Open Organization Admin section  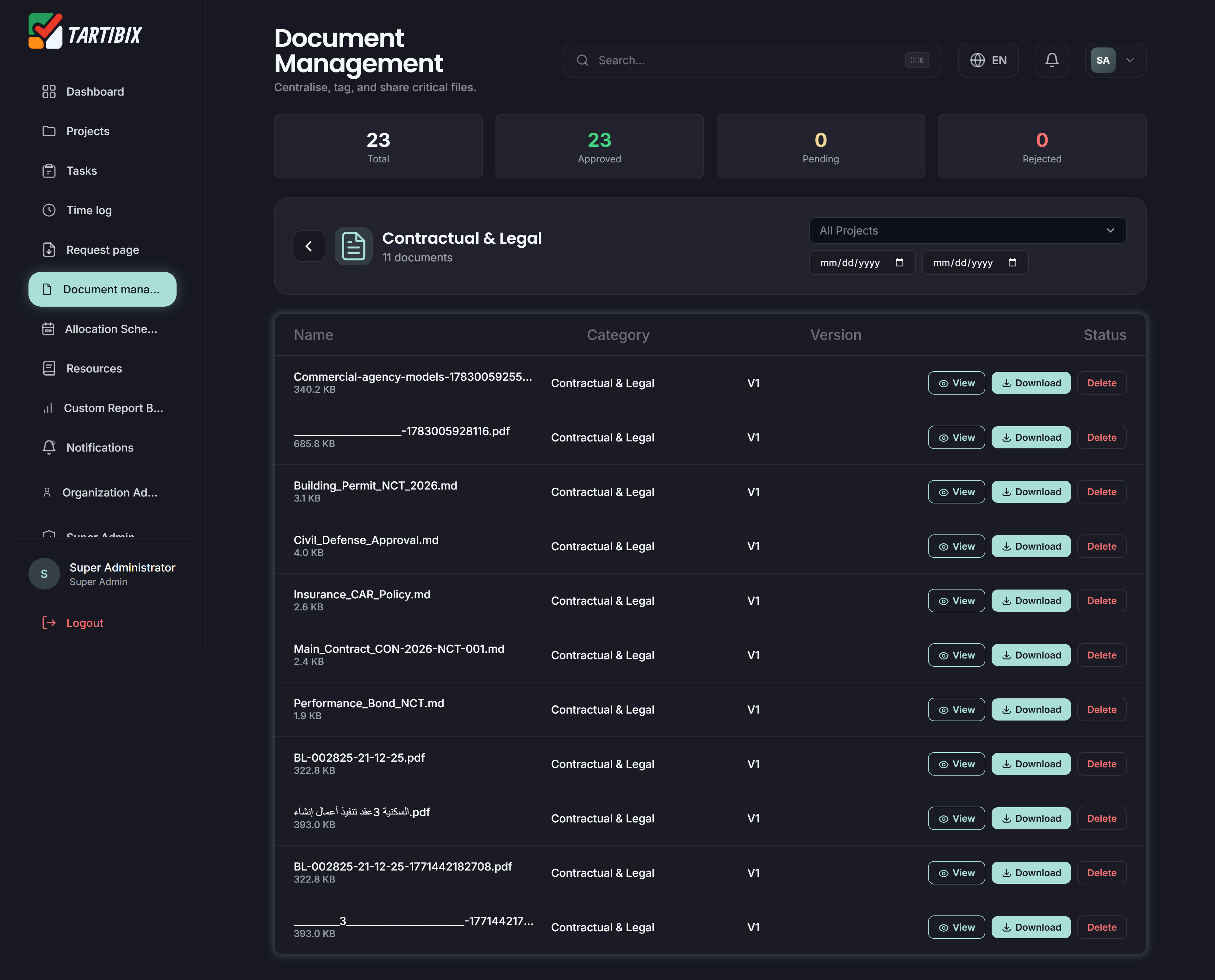point(102,492)
